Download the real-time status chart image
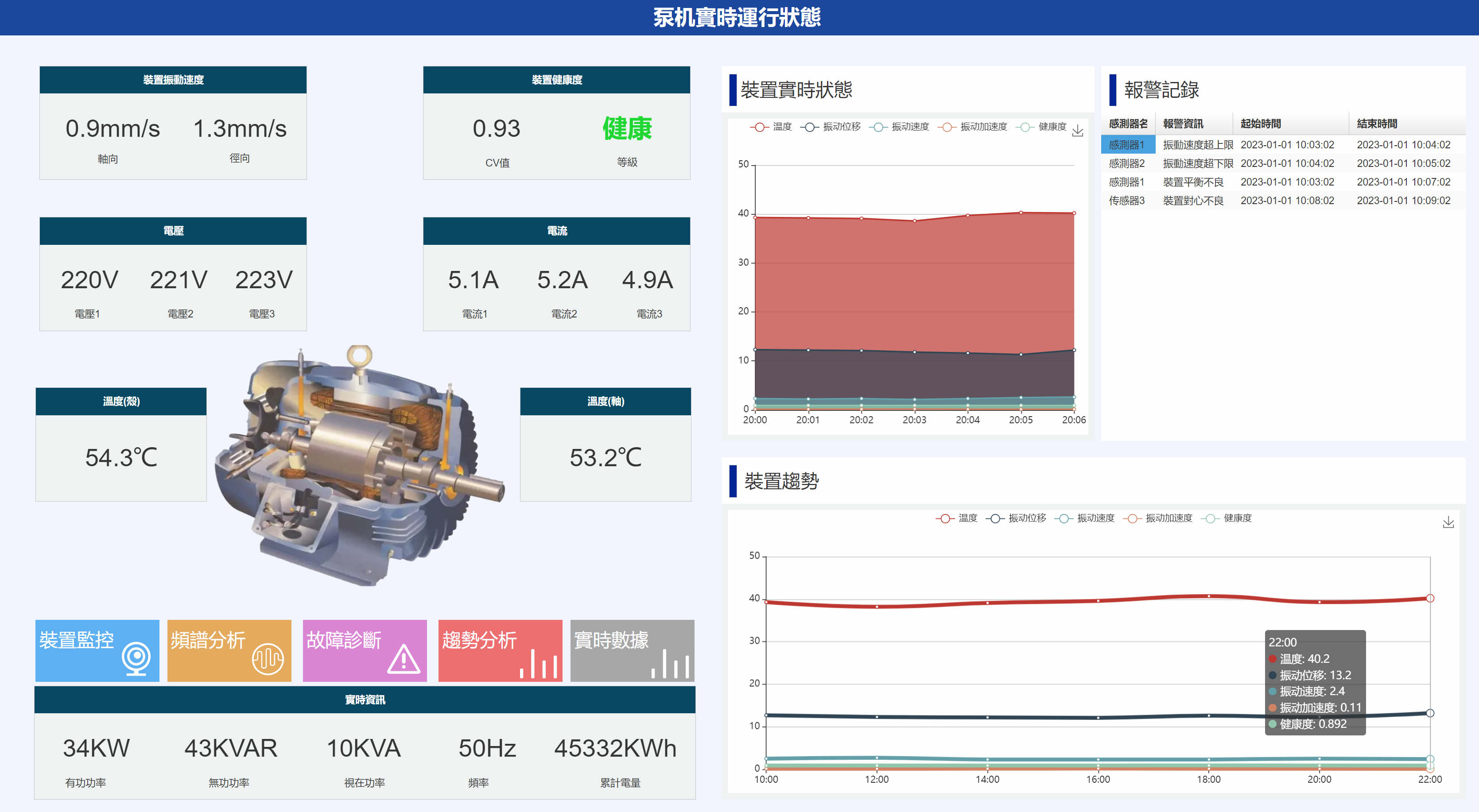The width and height of the screenshot is (1479, 812). coord(1078,131)
